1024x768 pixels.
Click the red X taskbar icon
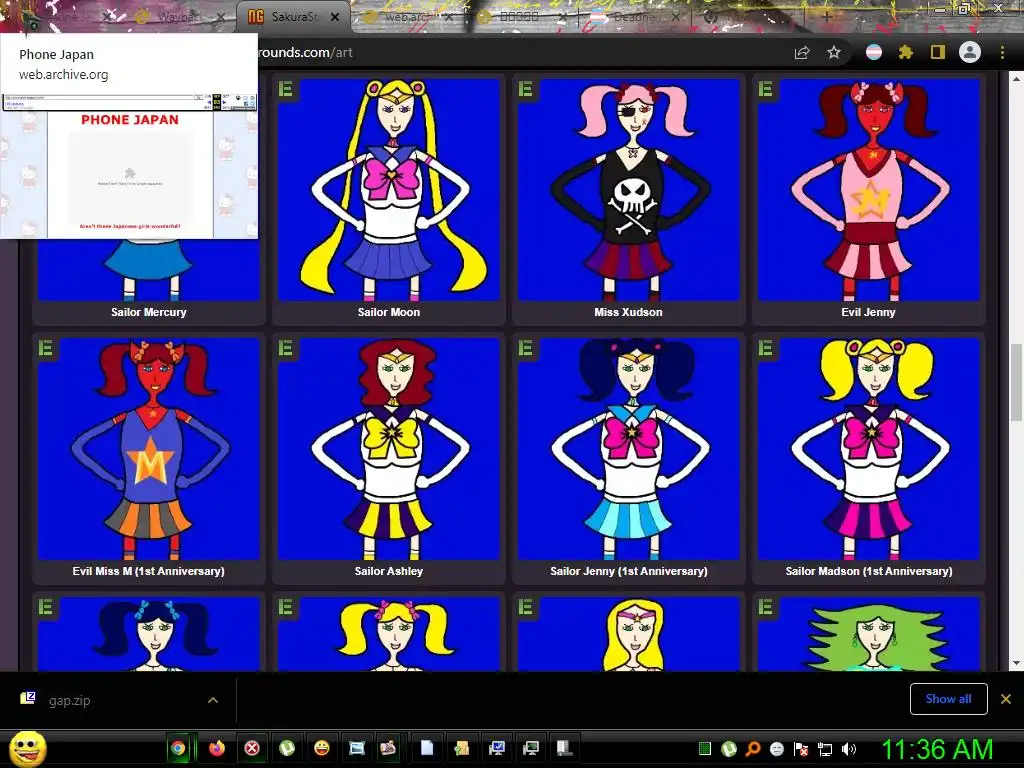pyautogui.click(x=251, y=748)
